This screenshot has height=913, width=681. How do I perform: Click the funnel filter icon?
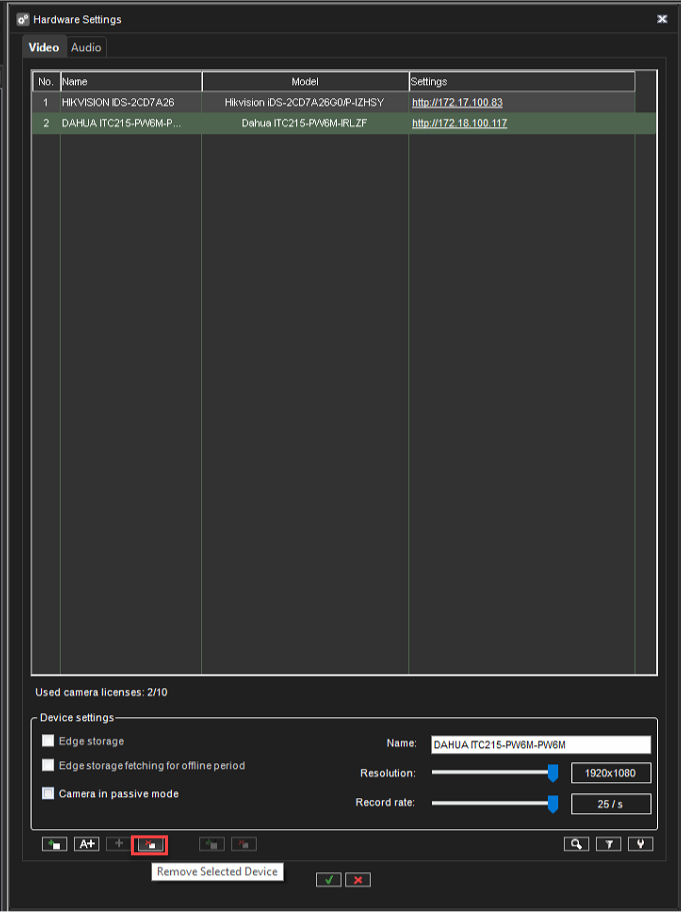(608, 844)
